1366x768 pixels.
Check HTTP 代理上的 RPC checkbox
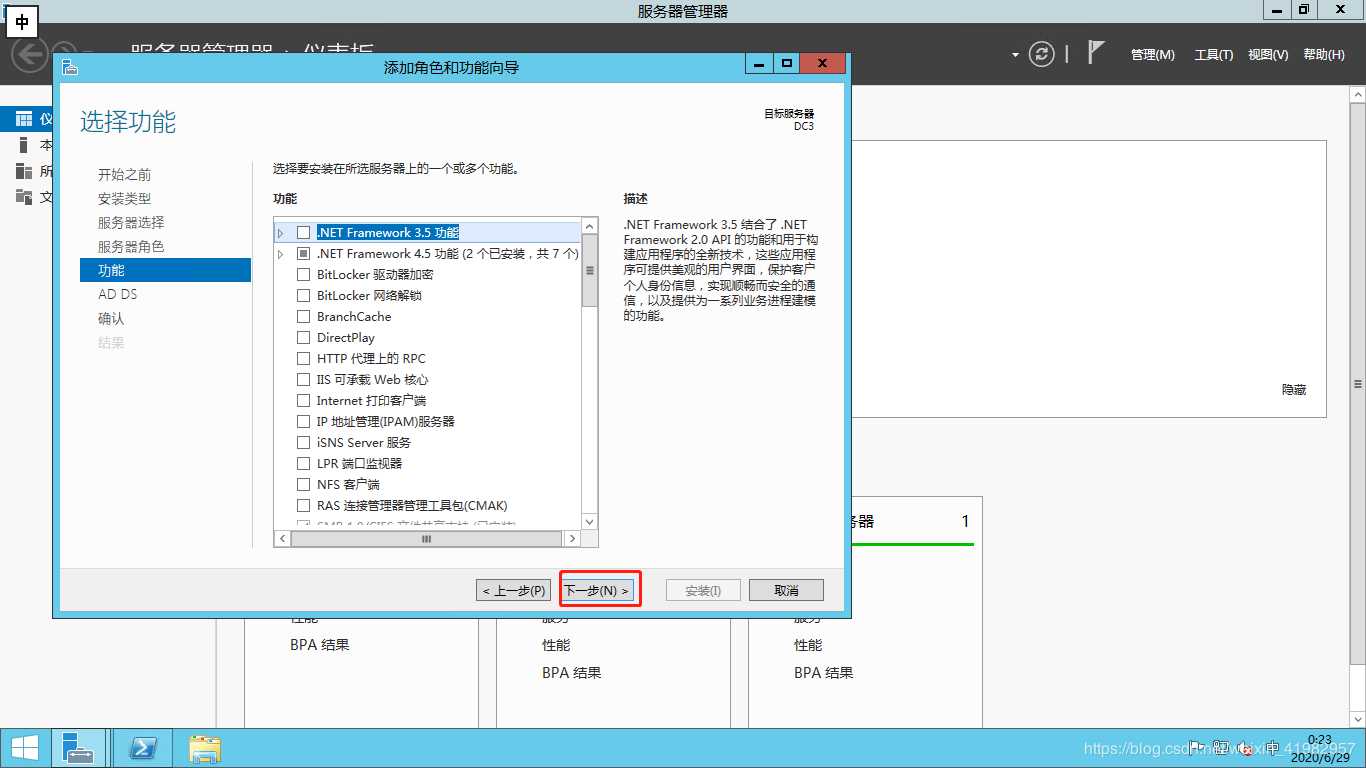(304, 358)
